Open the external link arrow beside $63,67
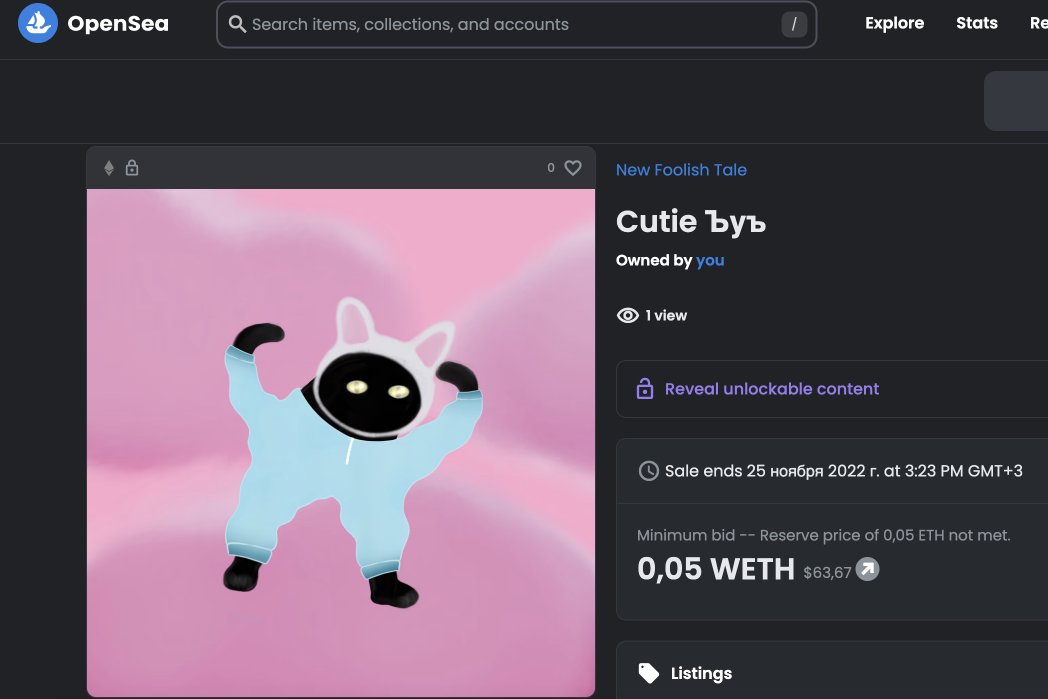 866,570
